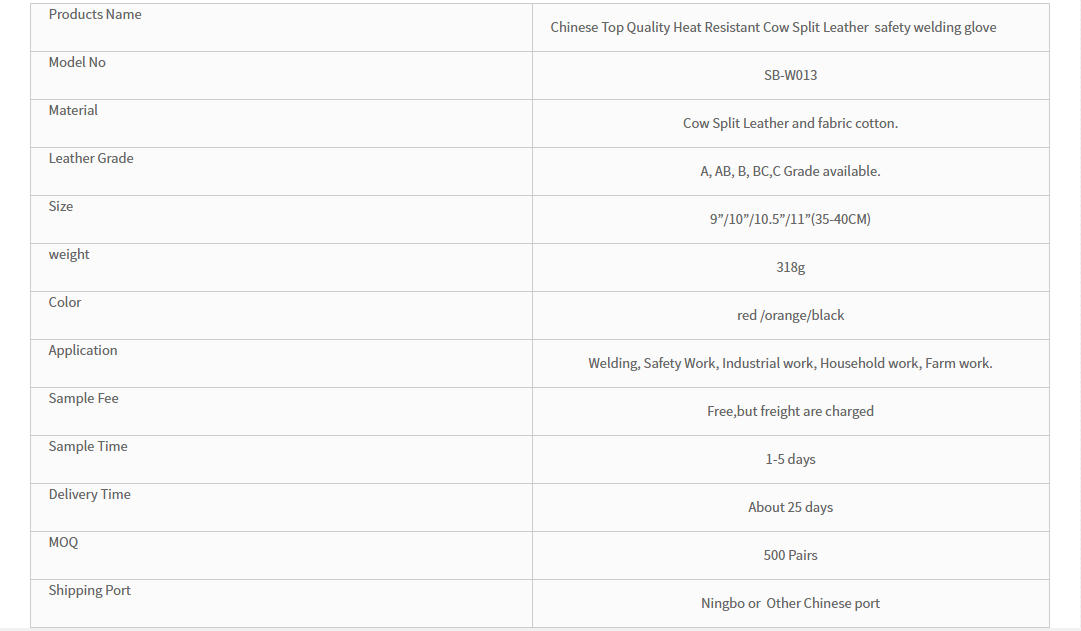Click the Material row label
This screenshot has height=631, width=1081.
(73, 110)
